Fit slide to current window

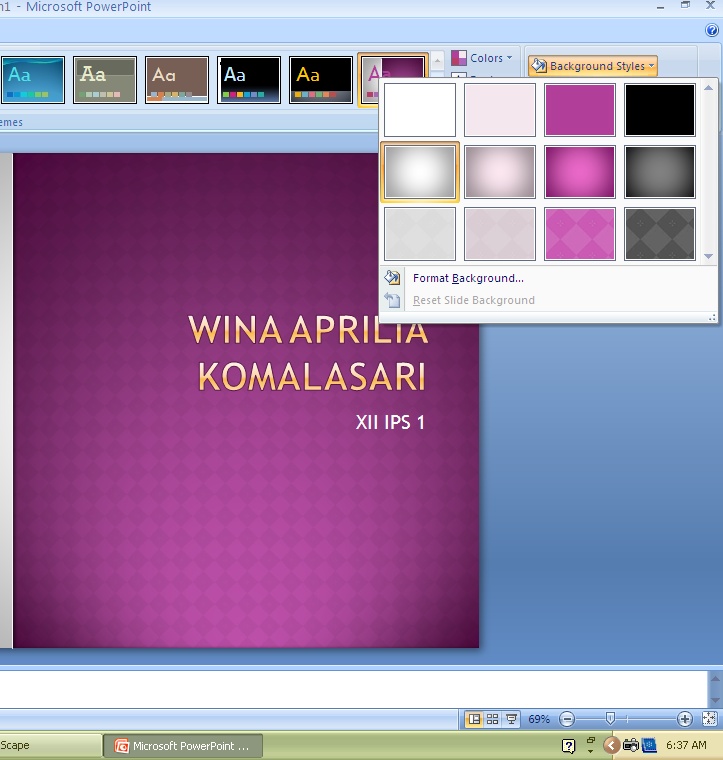[x=709, y=719]
